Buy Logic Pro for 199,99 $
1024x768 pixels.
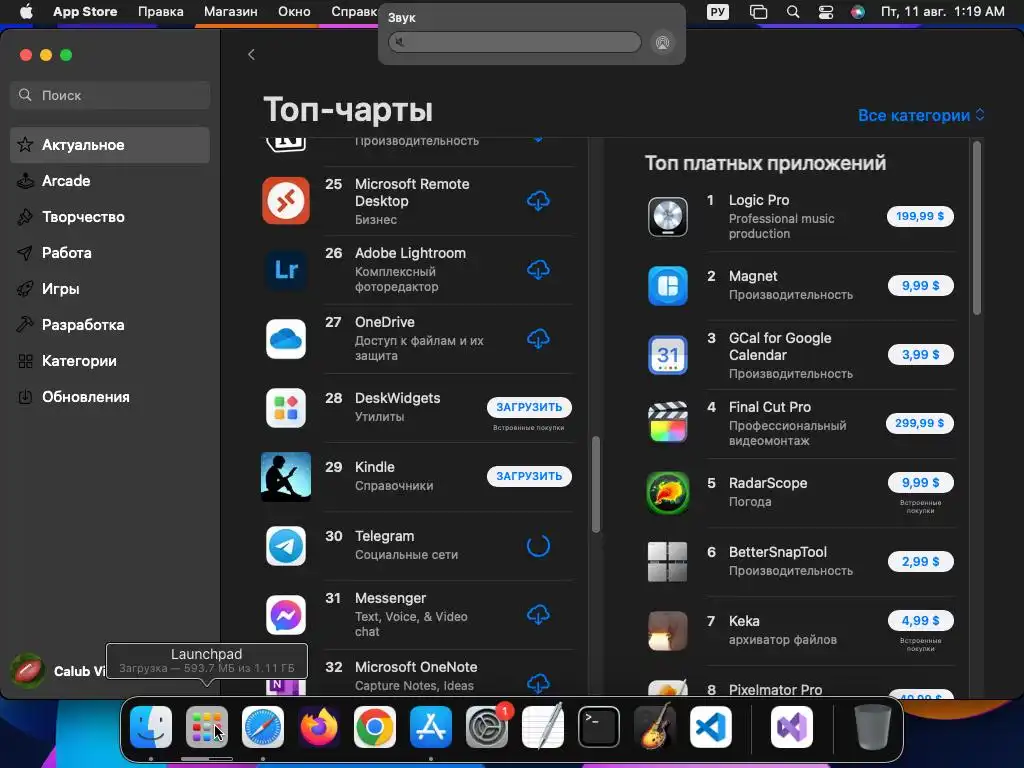point(920,216)
